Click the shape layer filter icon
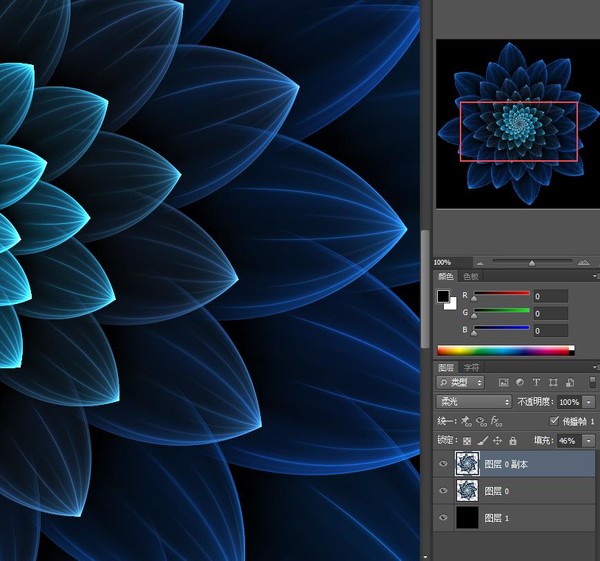The height and width of the screenshot is (561, 600). coord(553,382)
